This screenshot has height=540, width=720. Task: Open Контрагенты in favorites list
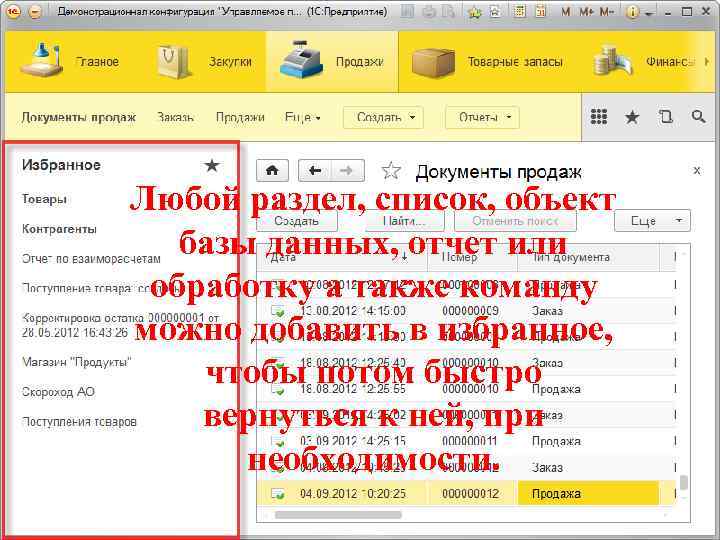pyautogui.click(x=59, y=229)
